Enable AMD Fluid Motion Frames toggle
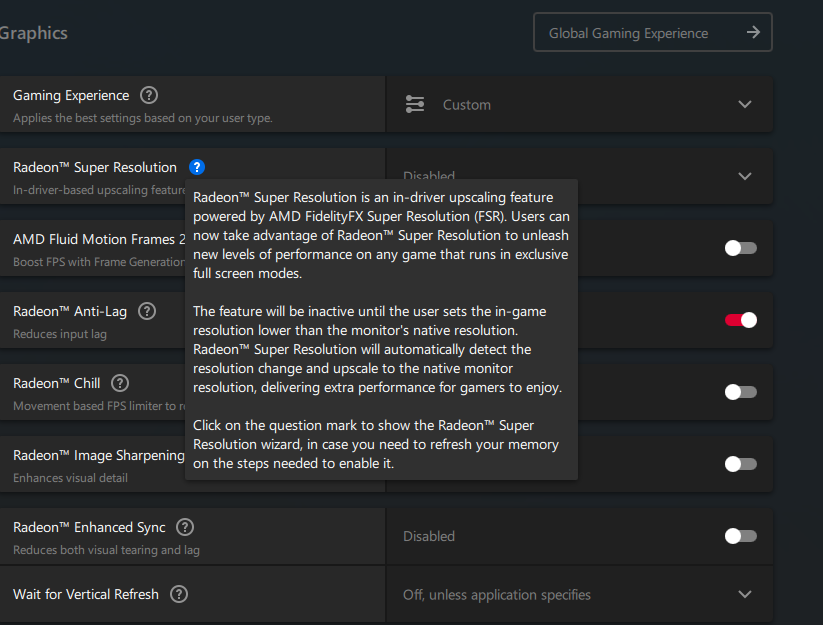 pyautogui.click(x=741, y=248)
